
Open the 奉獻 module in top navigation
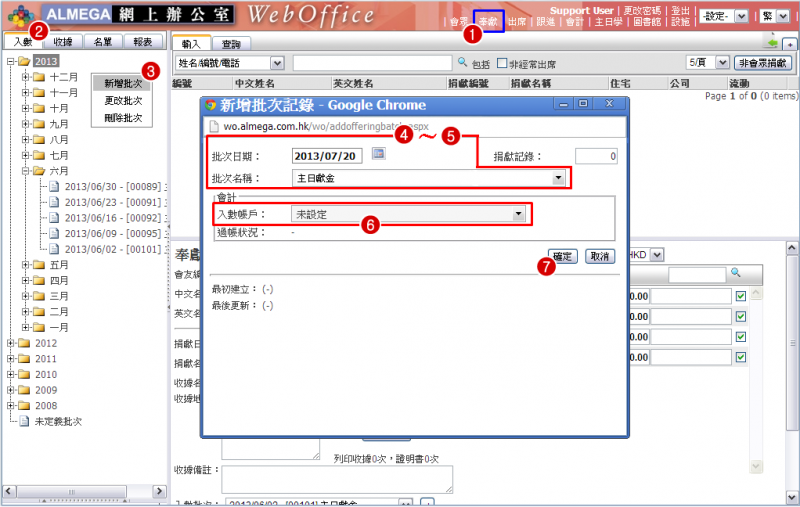[x=488, y=21]
